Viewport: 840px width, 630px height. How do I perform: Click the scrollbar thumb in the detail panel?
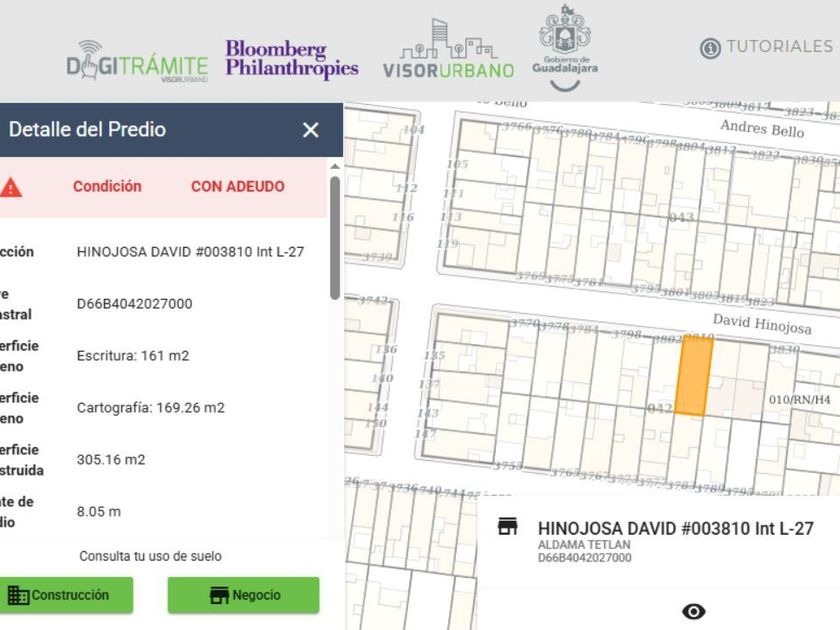pyautogui.click(x=335, y=238)
